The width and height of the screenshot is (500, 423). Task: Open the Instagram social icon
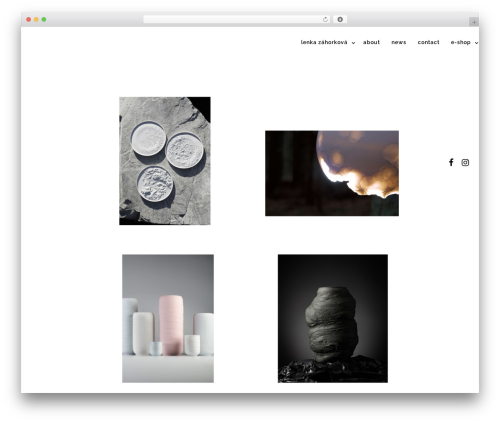point(465,162)
